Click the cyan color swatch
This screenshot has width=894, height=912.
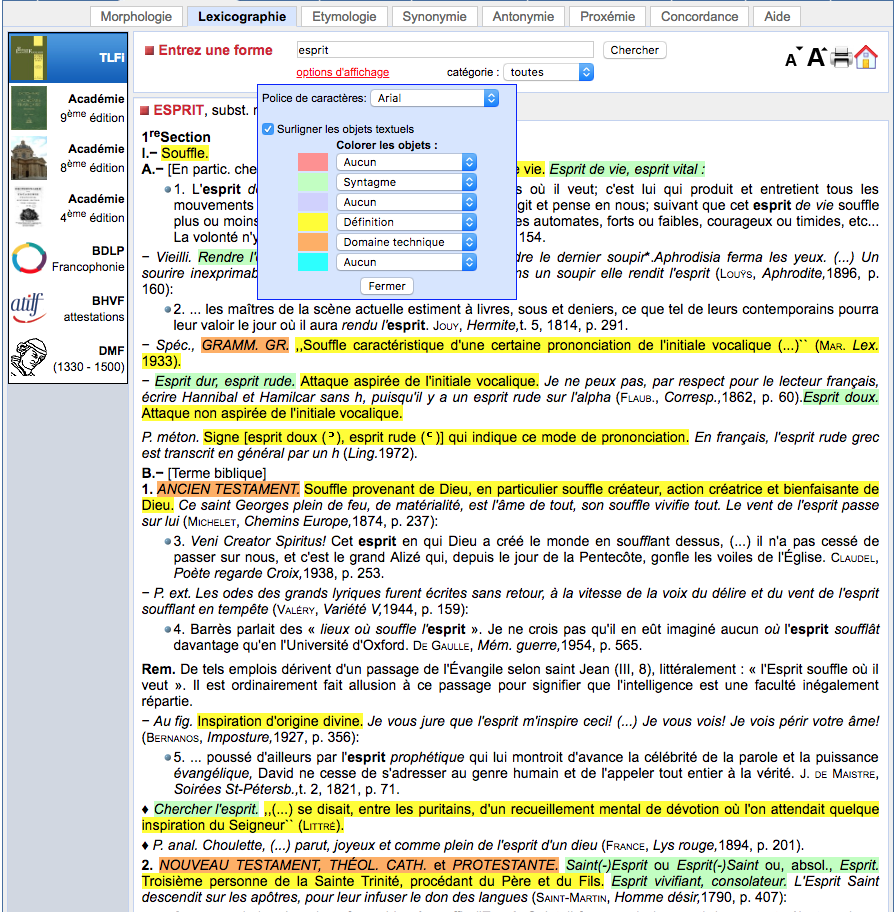(313, 262)
